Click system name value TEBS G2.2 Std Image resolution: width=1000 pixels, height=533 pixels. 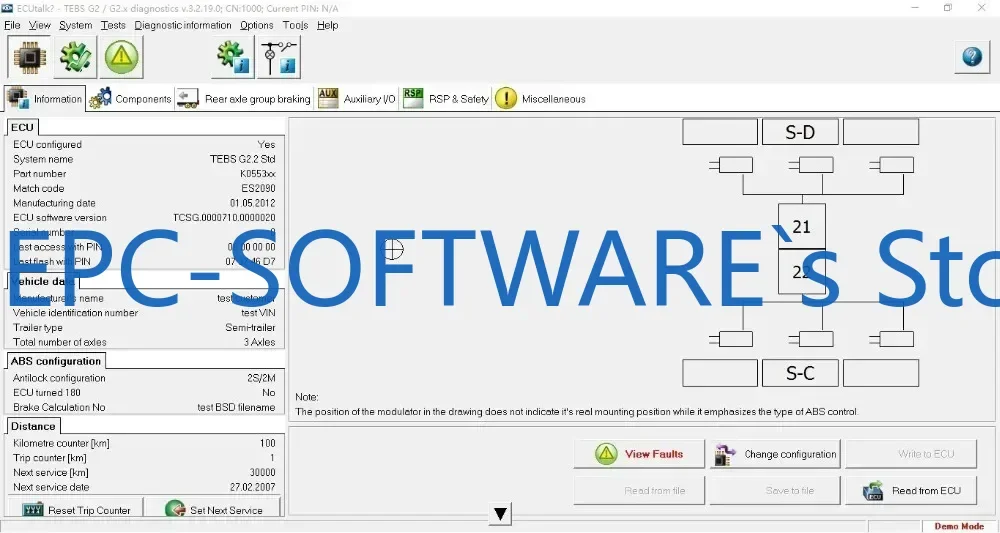click(x=243, y=159)
